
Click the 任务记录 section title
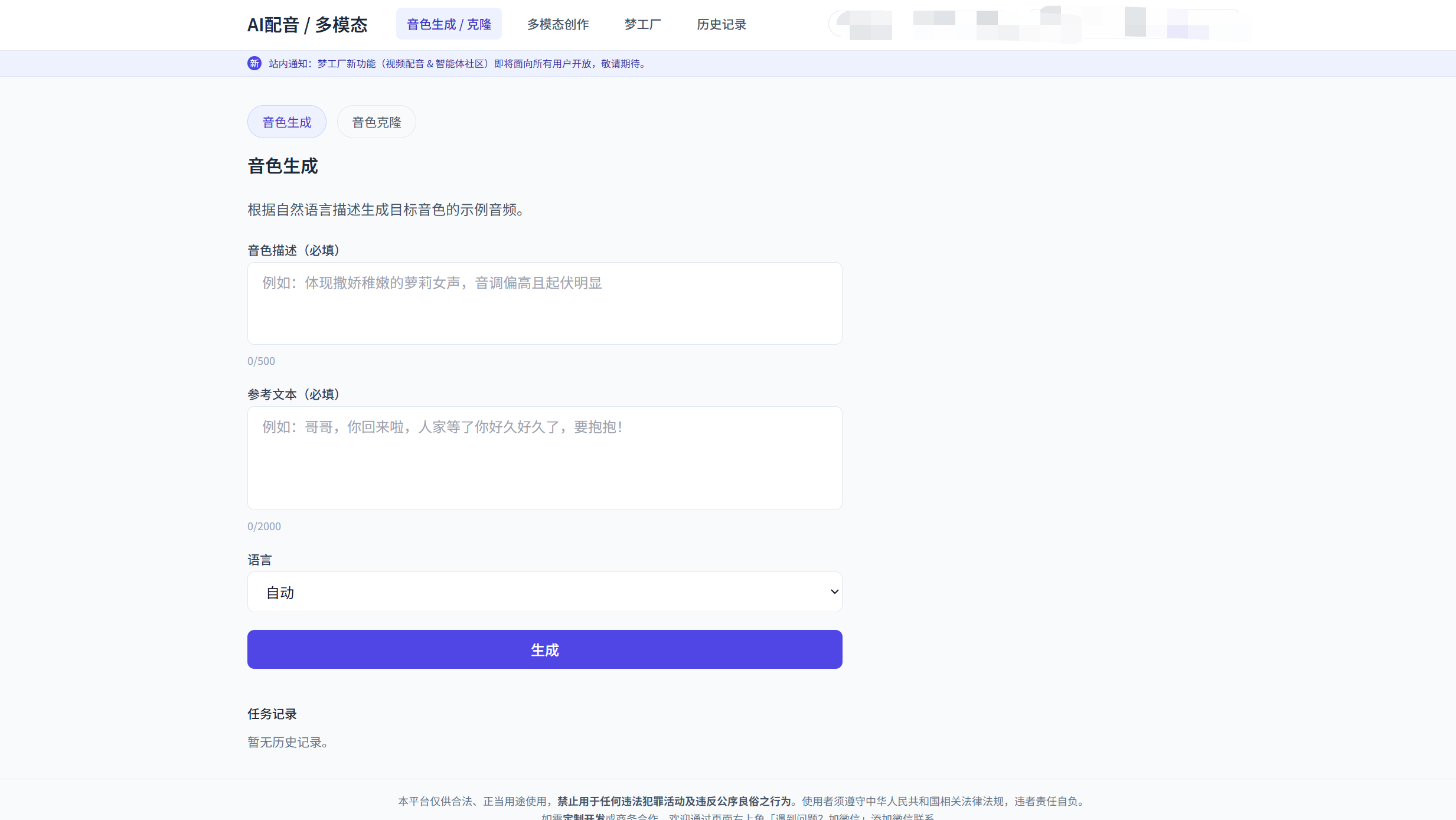click(272, 713)
